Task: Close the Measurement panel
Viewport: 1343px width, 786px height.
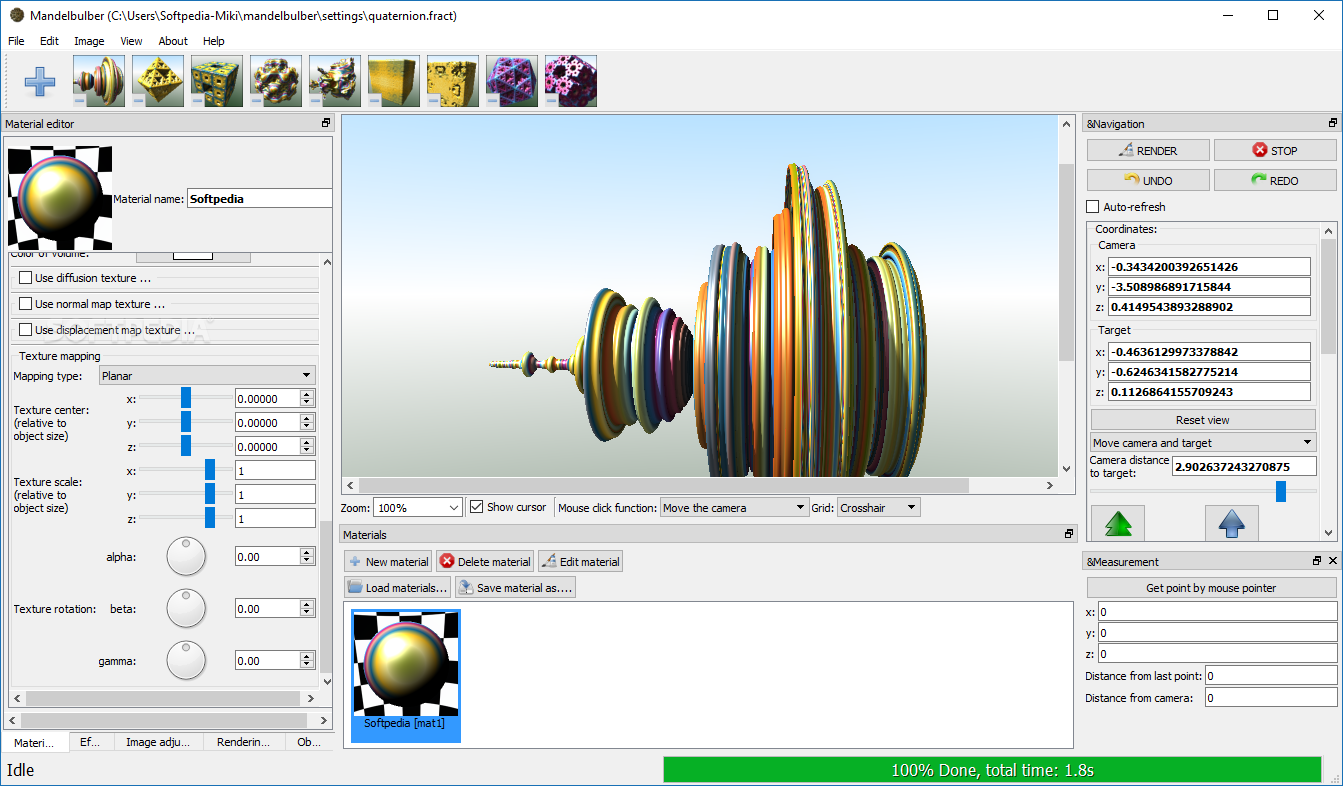Action: pyautogui.click(x=1333, y=561)
